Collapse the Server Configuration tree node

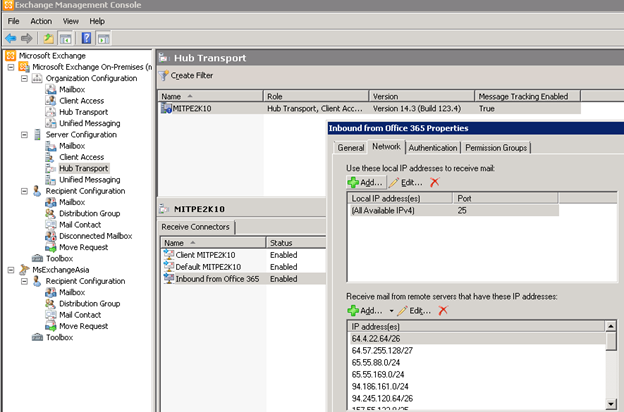pos(24,135)
